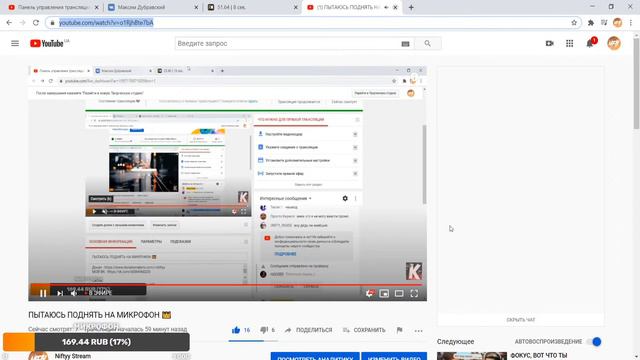Open the next video thumbnail
The height and width of the screenshot is (360, 640).
(472, 356)
